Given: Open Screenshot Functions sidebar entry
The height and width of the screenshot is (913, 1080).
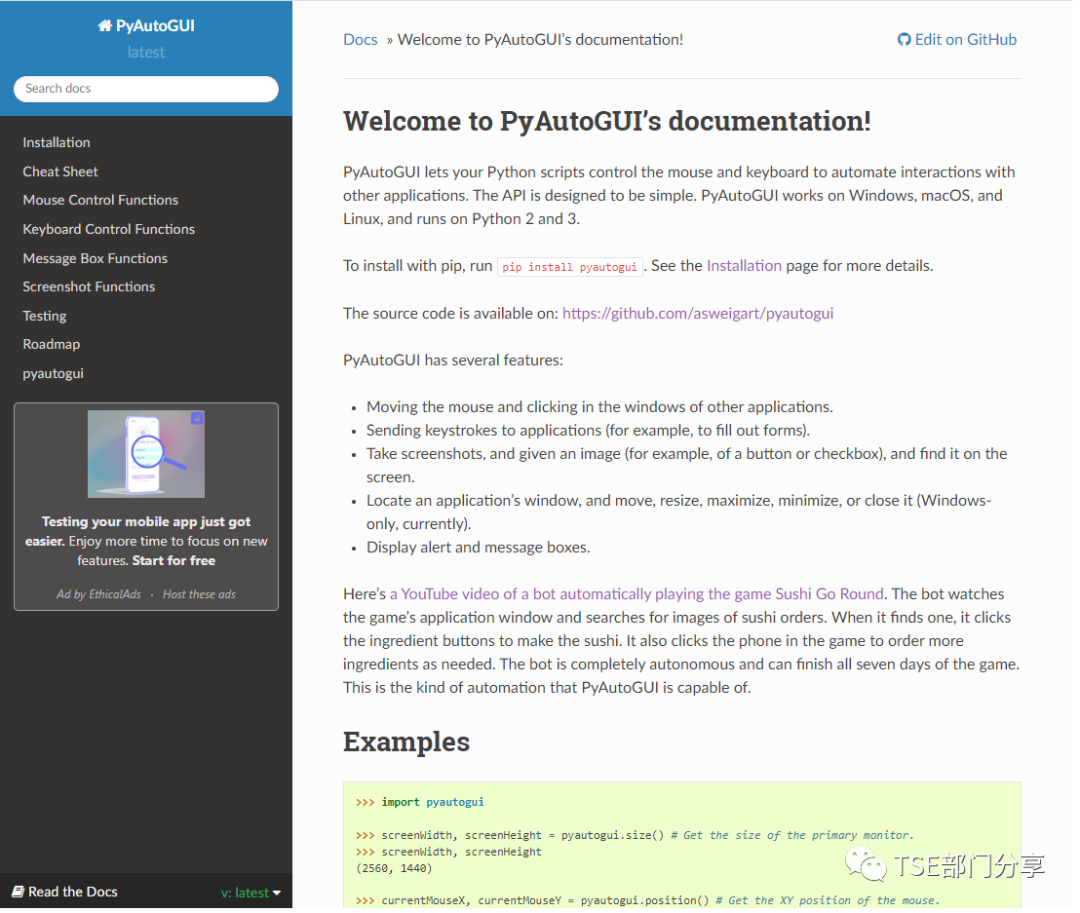Looking at the screenshot, I should [88, 286].
